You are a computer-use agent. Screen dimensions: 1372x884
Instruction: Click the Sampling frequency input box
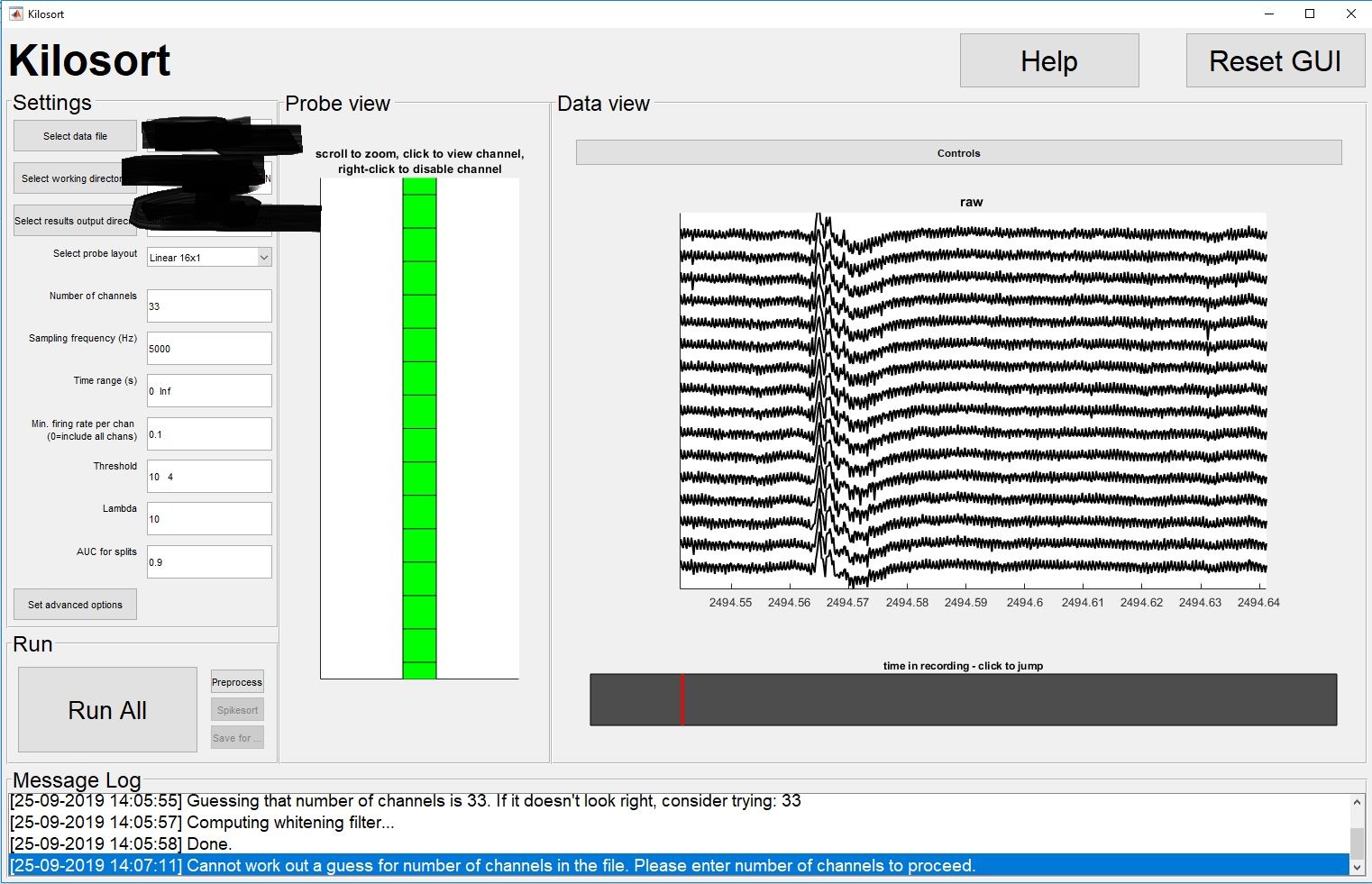click(x=208, y=348)
